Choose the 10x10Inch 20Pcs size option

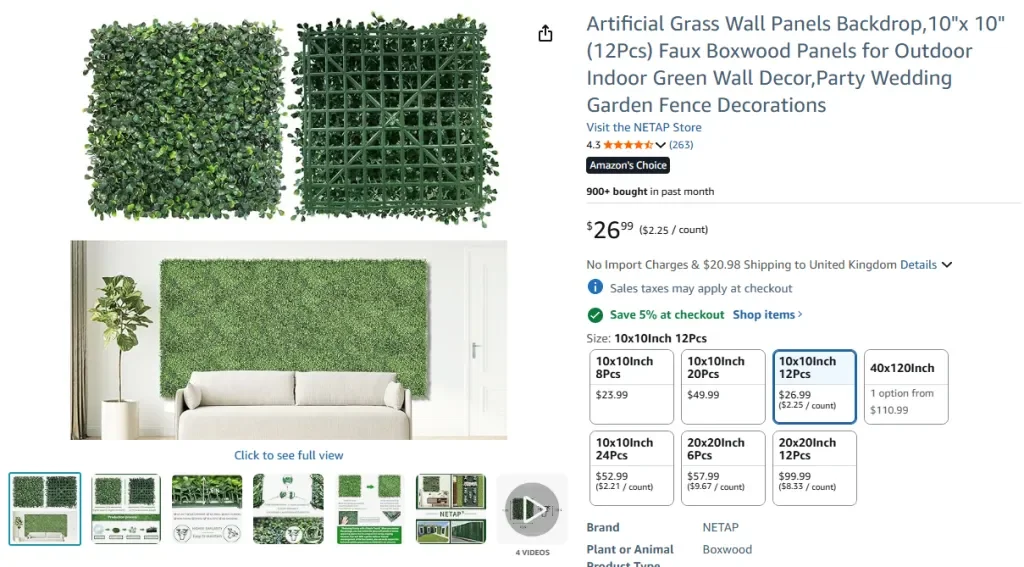tap(723, 386)
